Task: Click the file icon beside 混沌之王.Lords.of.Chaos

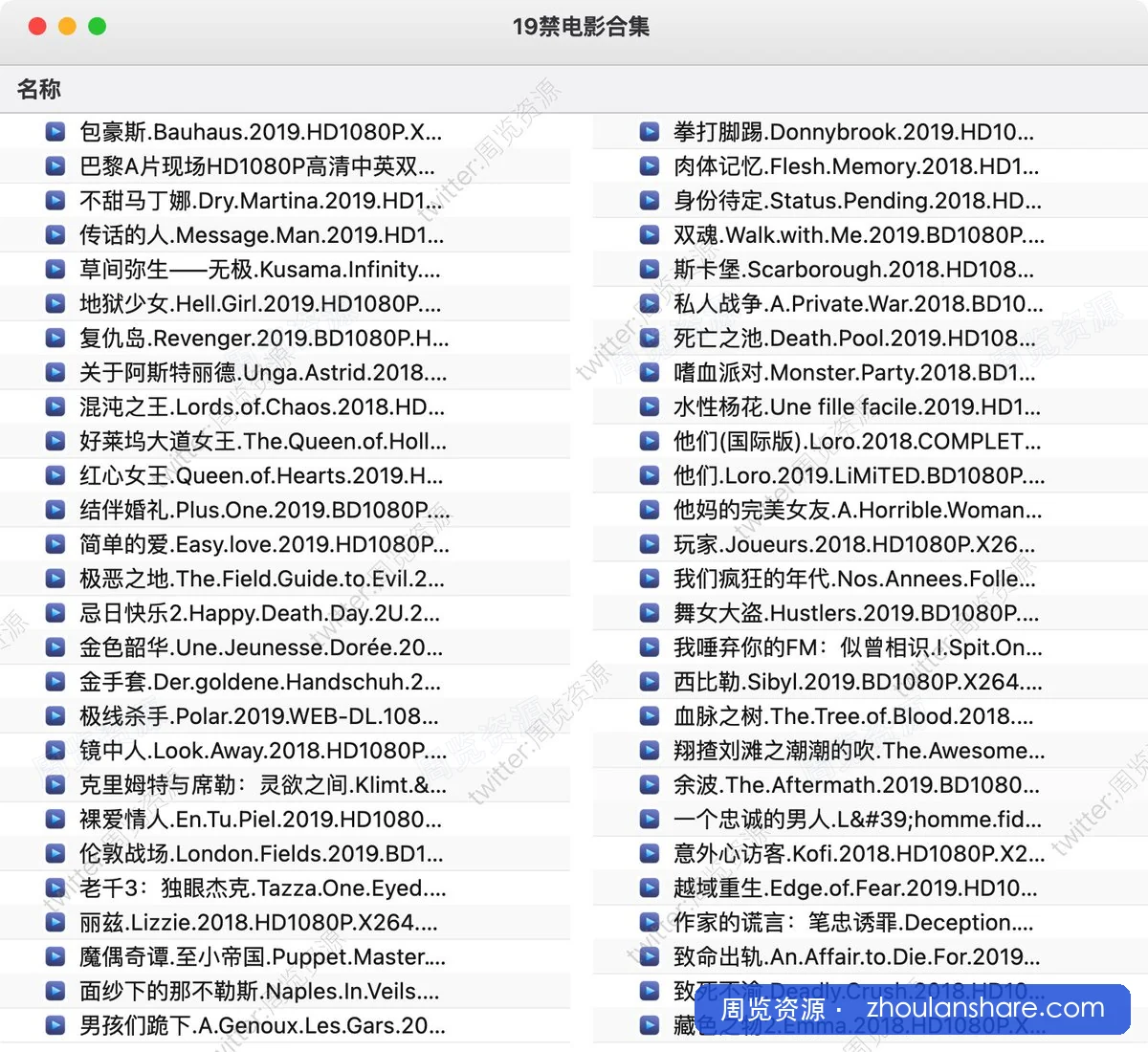Action: tap(55, 407)
